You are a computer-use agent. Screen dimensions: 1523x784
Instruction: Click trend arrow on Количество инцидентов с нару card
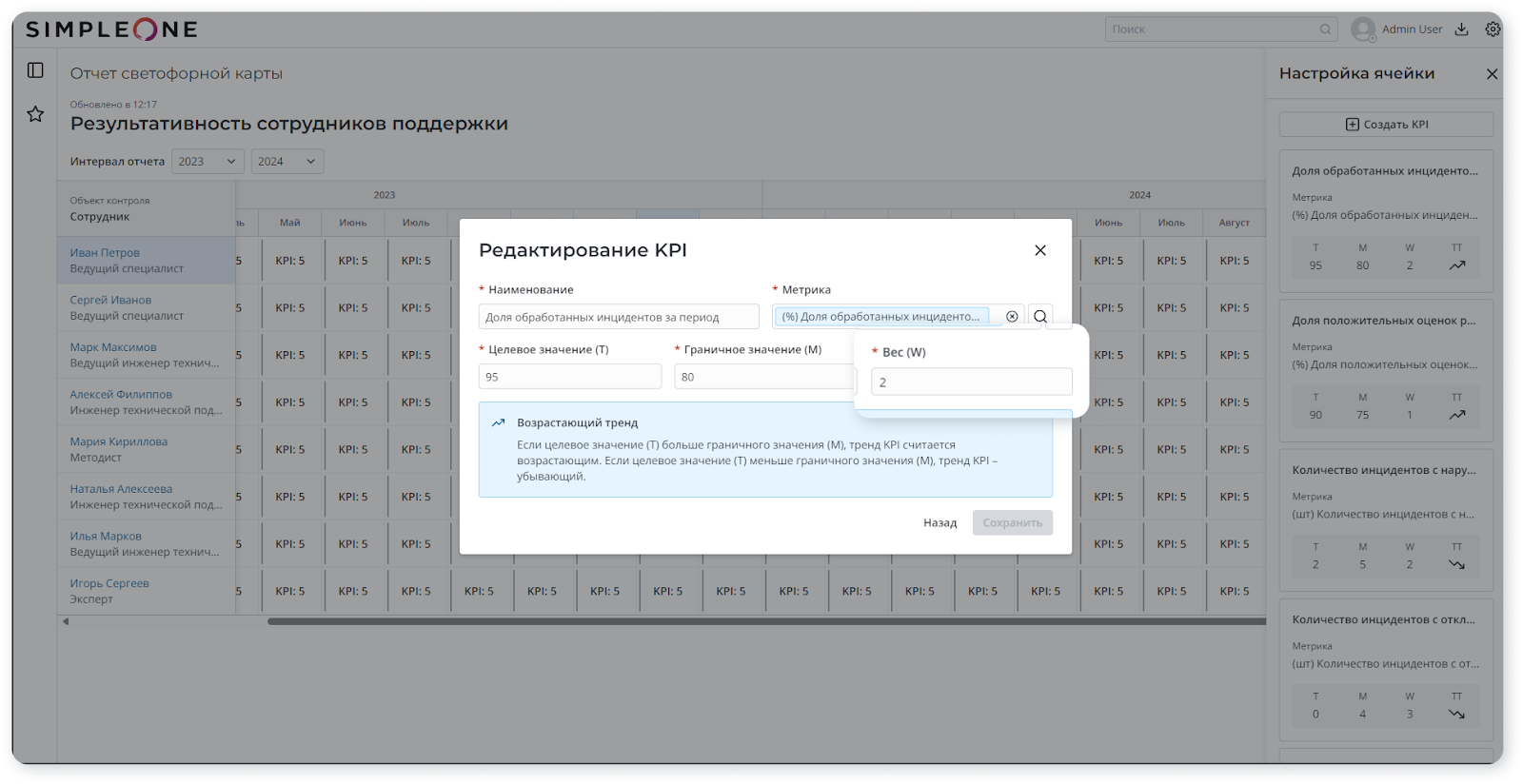pos(1456,564)
